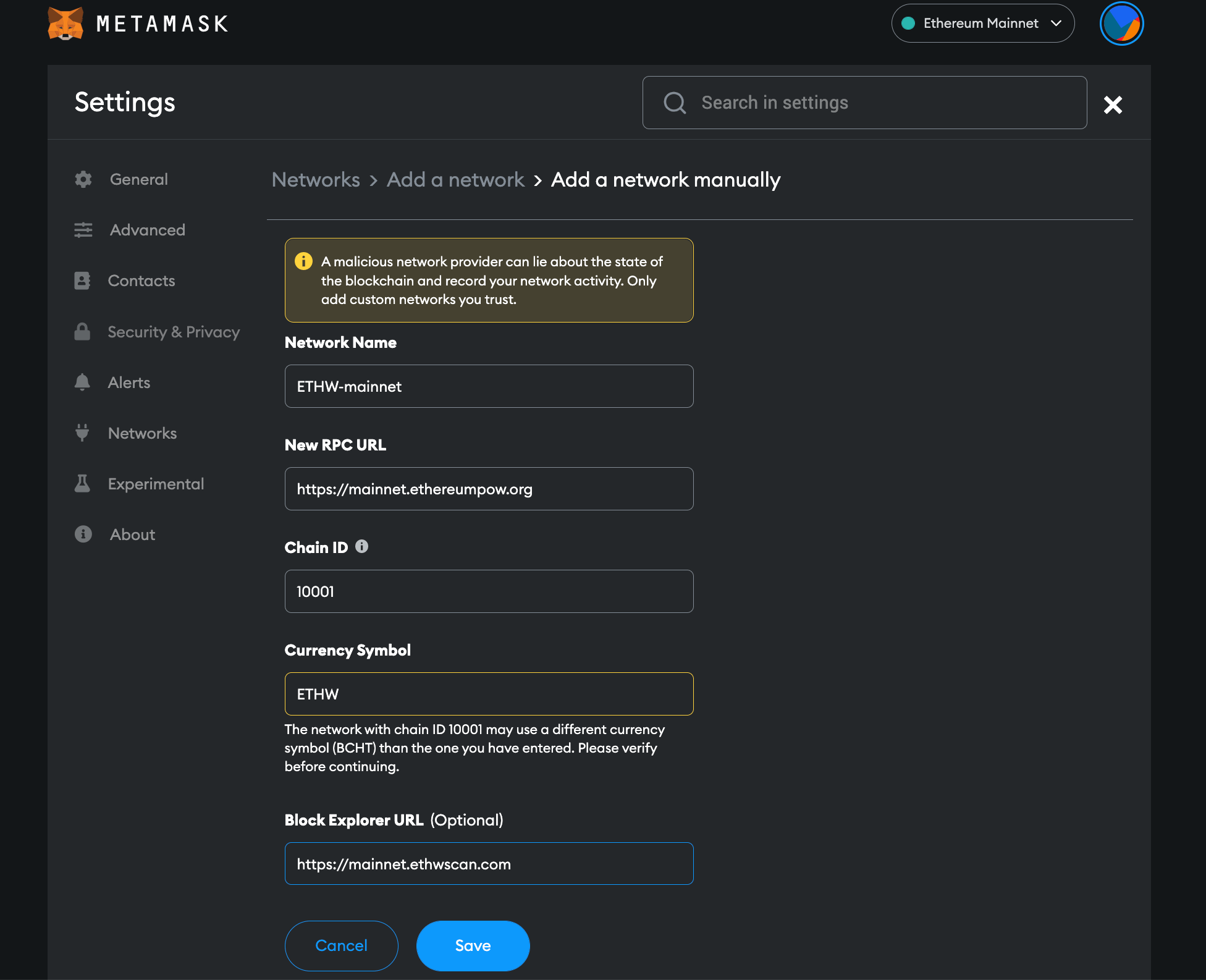This screenshot has height=980, width=1206.
Task: Open the Advanced settings tab
Action: [x=147, y=230]
